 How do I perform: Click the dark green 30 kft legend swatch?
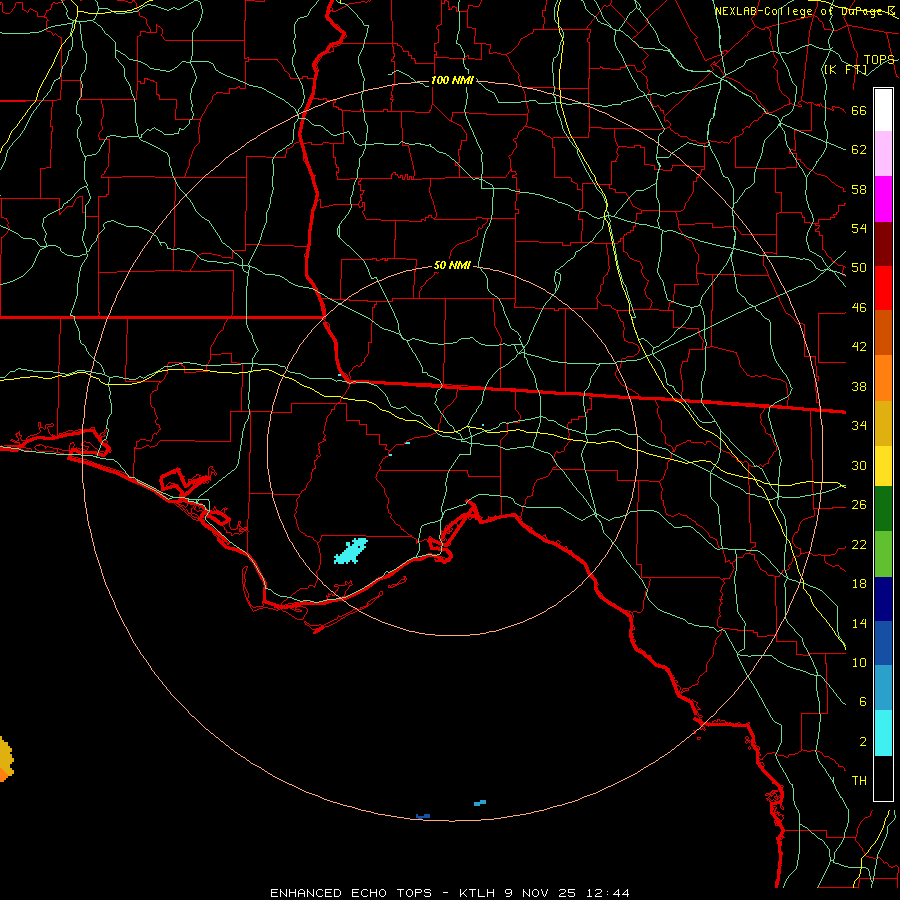click(x=883, y=509)
